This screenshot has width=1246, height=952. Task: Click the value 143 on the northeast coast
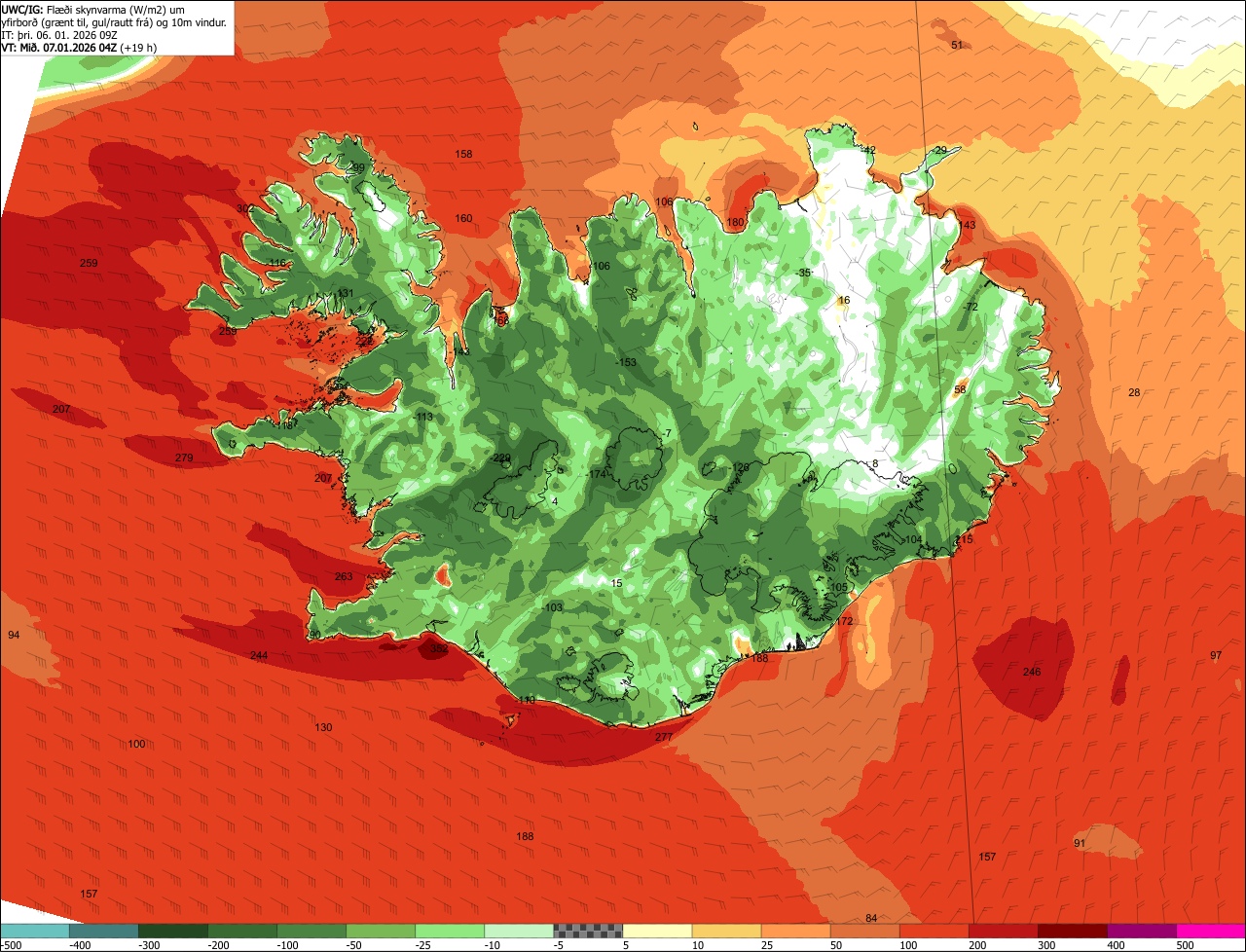(x=967, y=226)
